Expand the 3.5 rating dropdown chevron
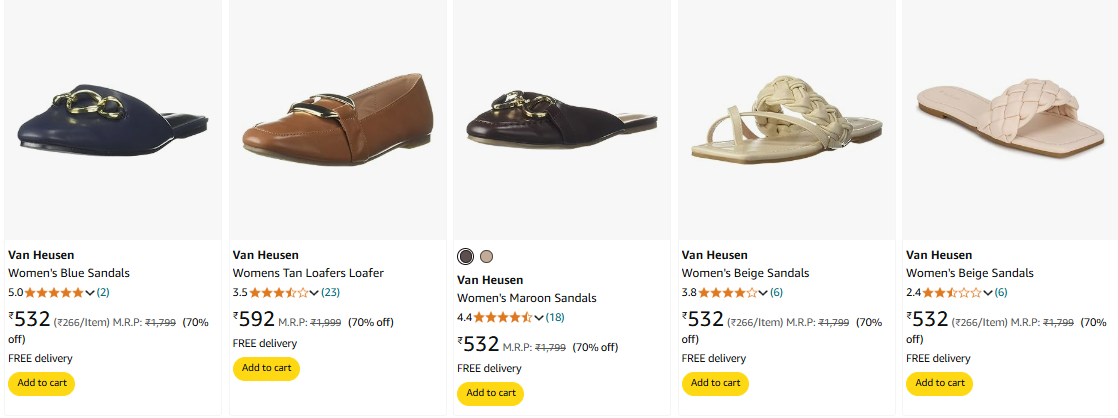 (x=314, y=292)
